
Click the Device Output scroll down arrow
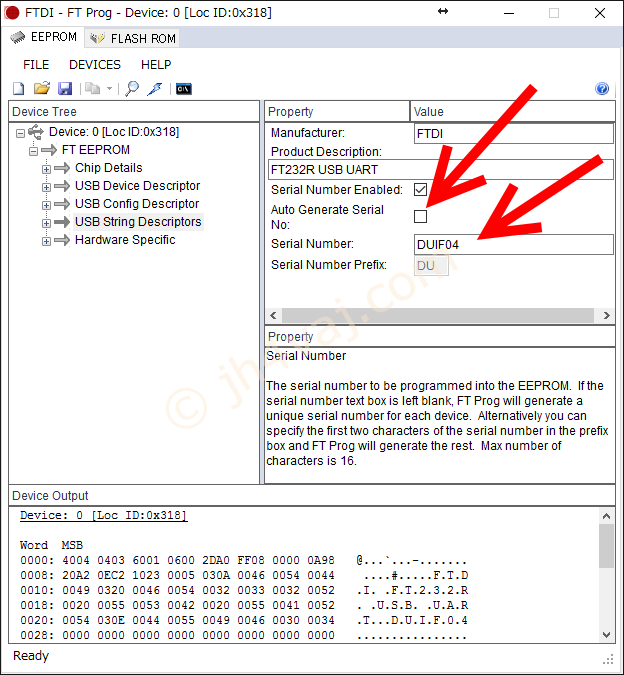click(x=606, y=635)
